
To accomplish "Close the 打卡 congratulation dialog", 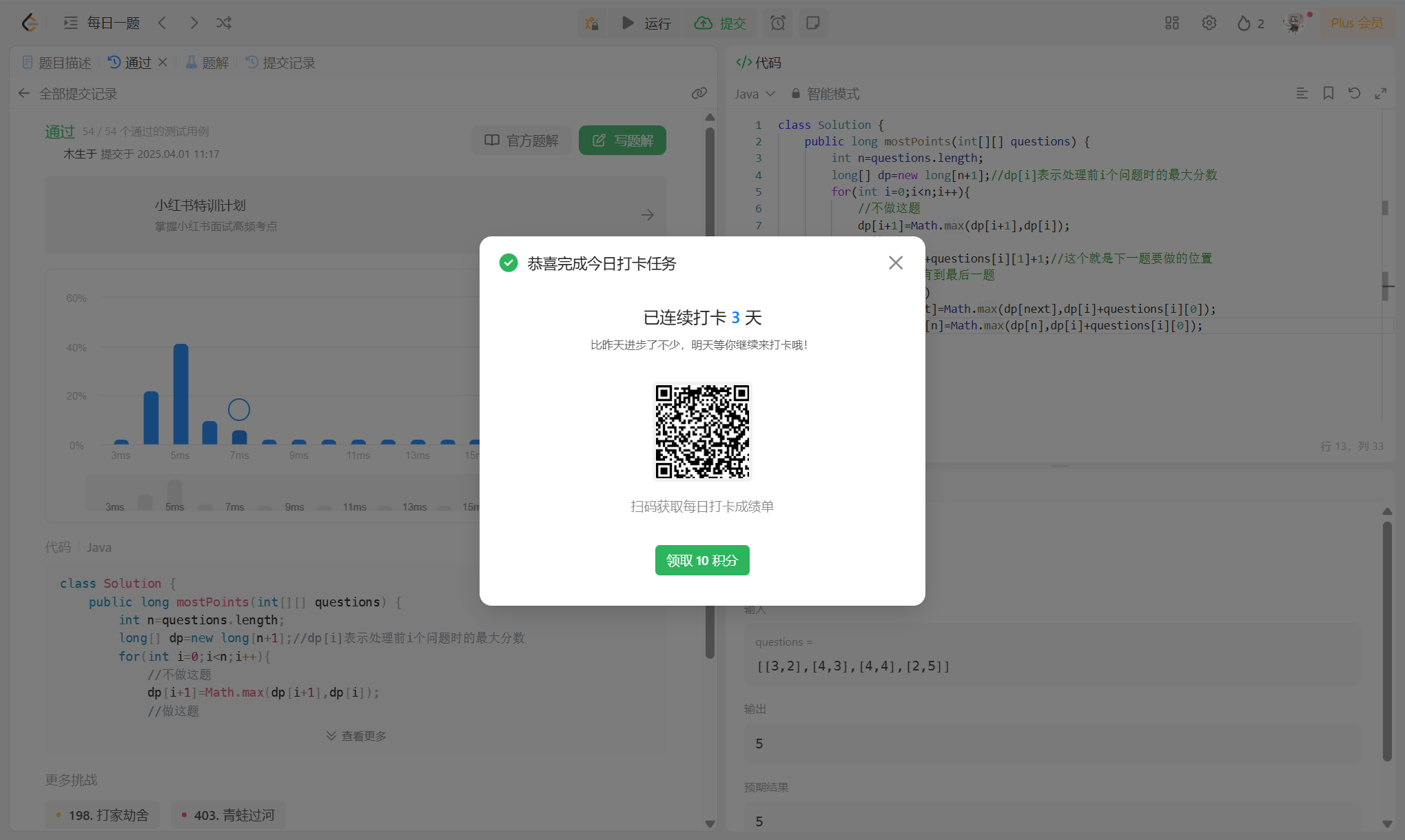I will [x=895, y=263].
